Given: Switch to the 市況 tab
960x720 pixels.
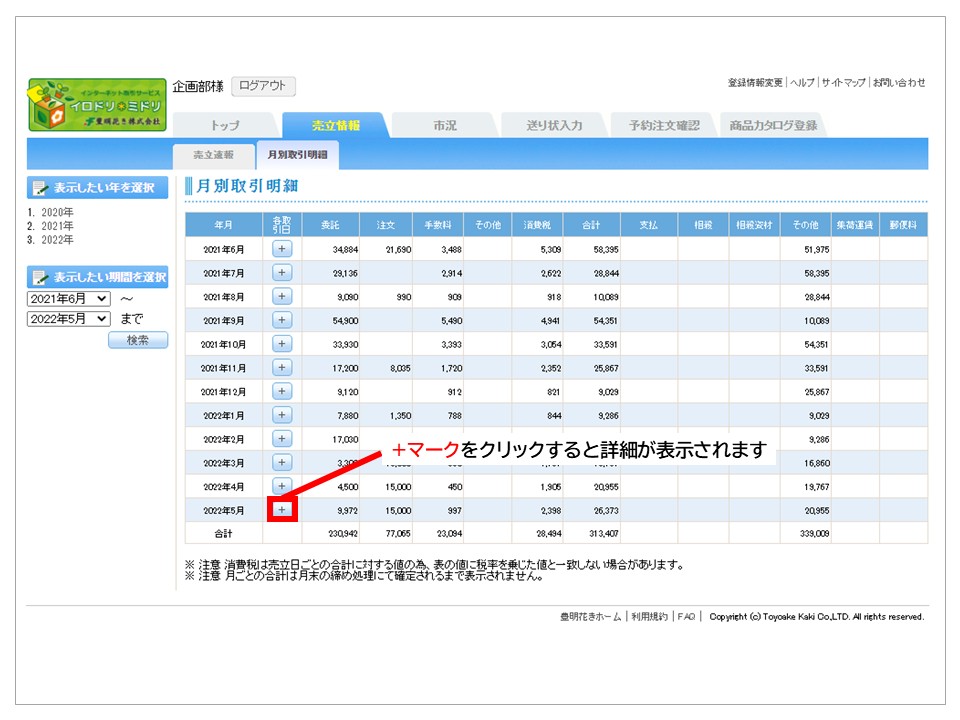Looking at the screenshot, I should pyautogui.click(x=444, y=126).
